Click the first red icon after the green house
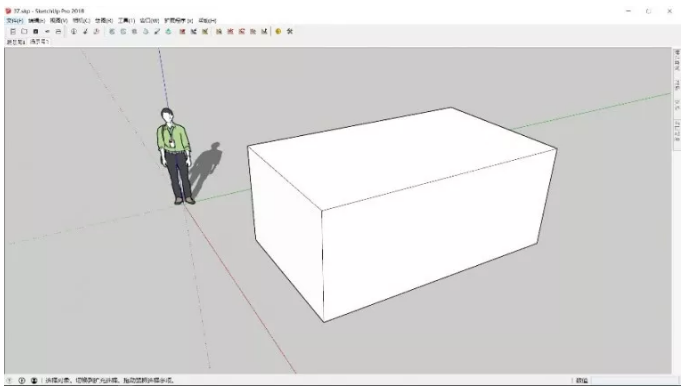Viewport: 689px width, 391px height. coord(182,32)
